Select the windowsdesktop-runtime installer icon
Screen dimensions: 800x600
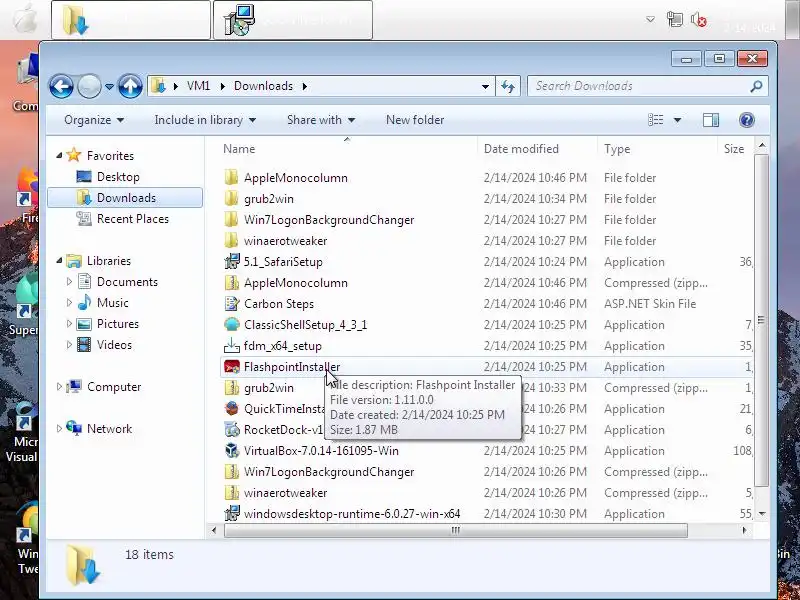click(232, 513)
